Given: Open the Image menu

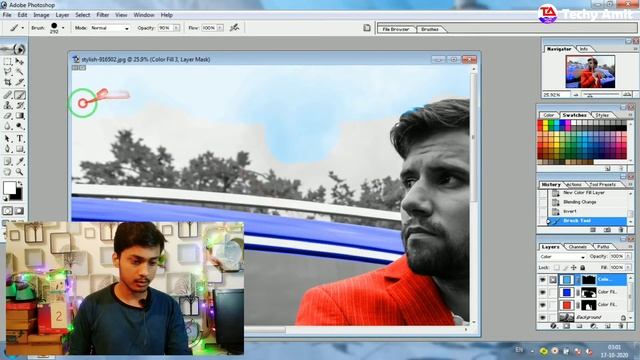Looking at the screenshot, I should (x=41, y=15).
